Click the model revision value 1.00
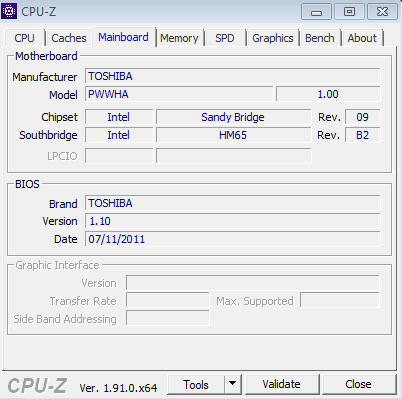The height and width of the screenshot is (399, 402). [328, 94]
